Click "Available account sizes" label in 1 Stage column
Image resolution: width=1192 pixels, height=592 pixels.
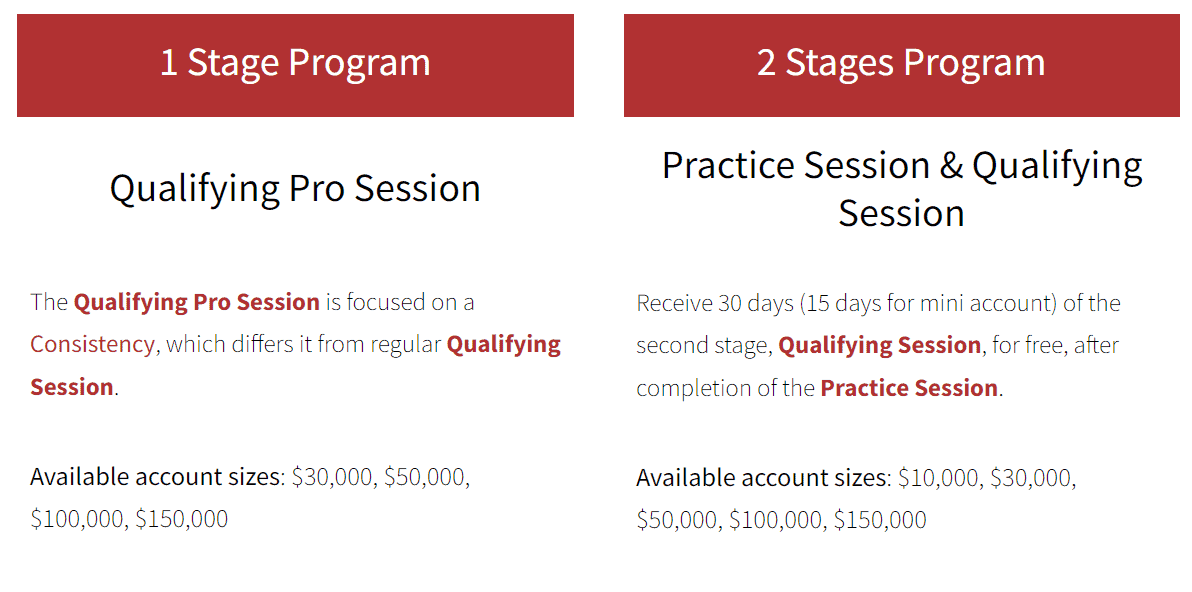tap(156, 477)
